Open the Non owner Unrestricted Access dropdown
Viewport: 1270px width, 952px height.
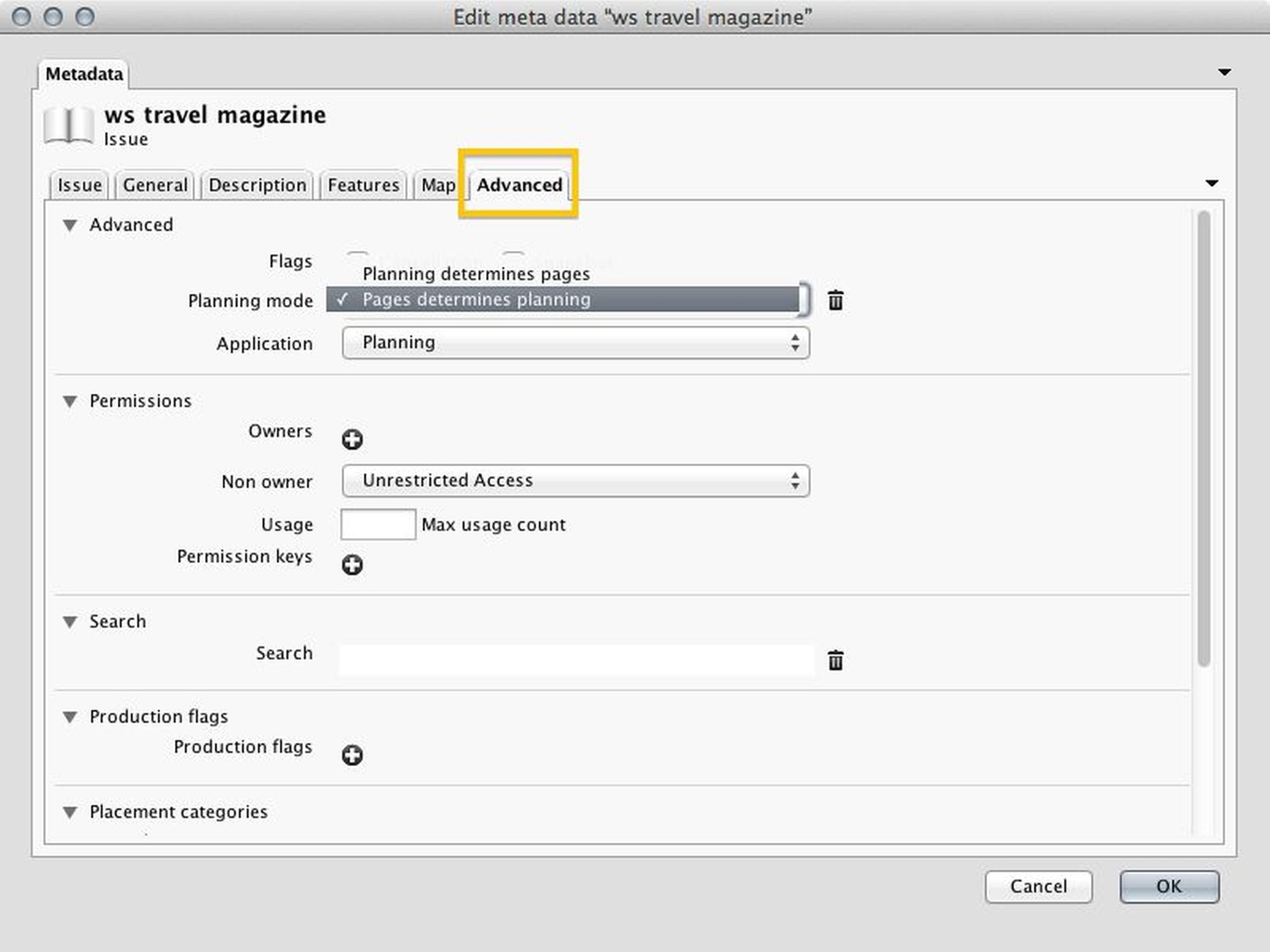tap(575, 481)
